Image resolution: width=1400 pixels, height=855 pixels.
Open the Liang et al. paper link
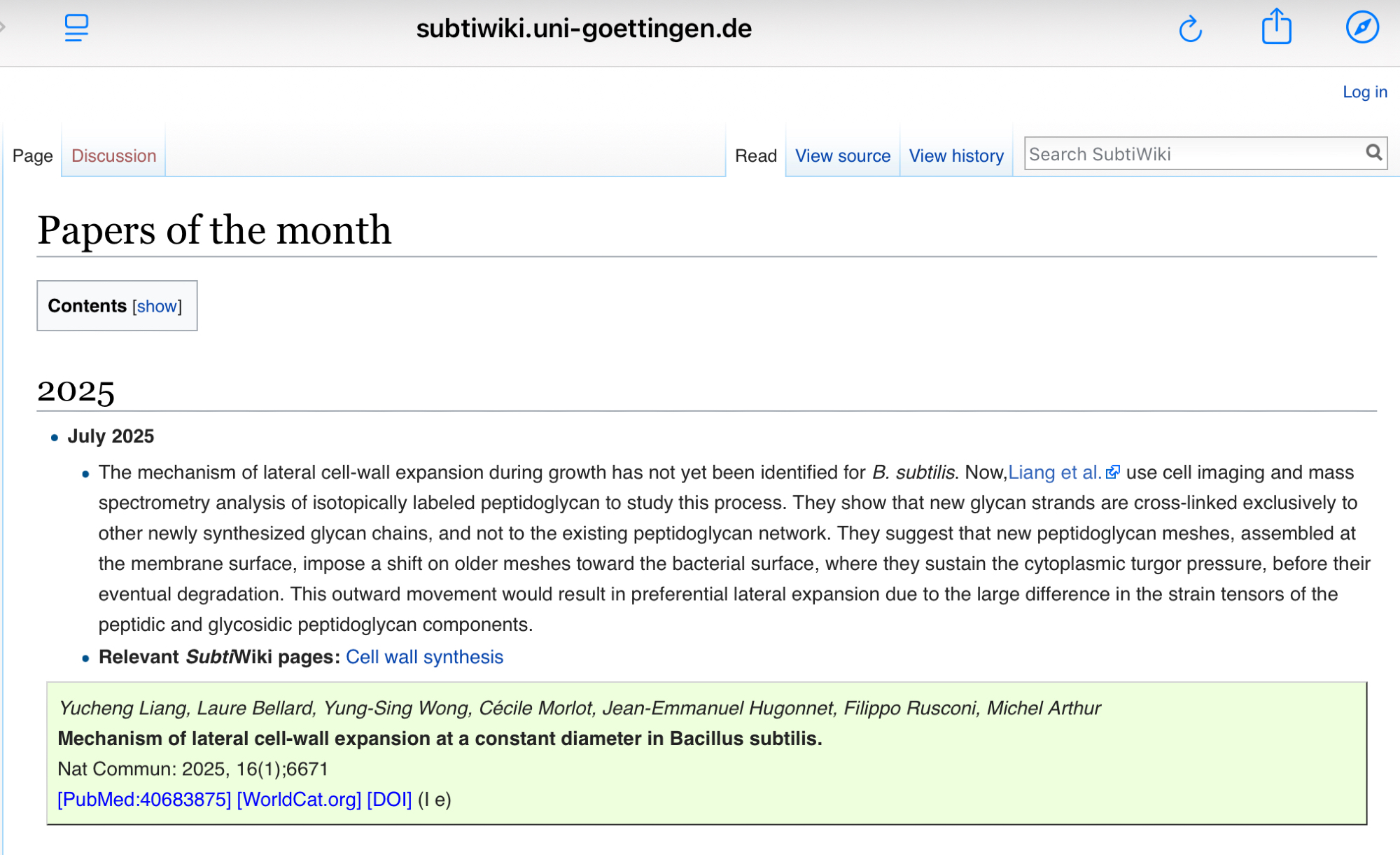click(1054, 473)
